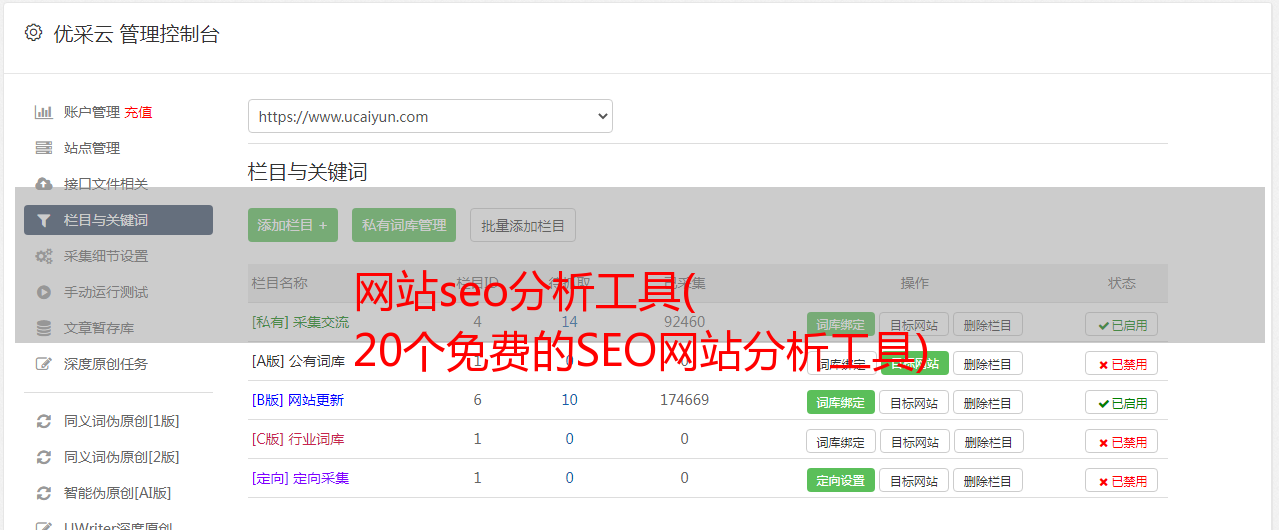Click 删除栏目 in the 网站更新 row
This screenshot has width=1279, height=530.
pyautogui.click(x=988, y=402)
